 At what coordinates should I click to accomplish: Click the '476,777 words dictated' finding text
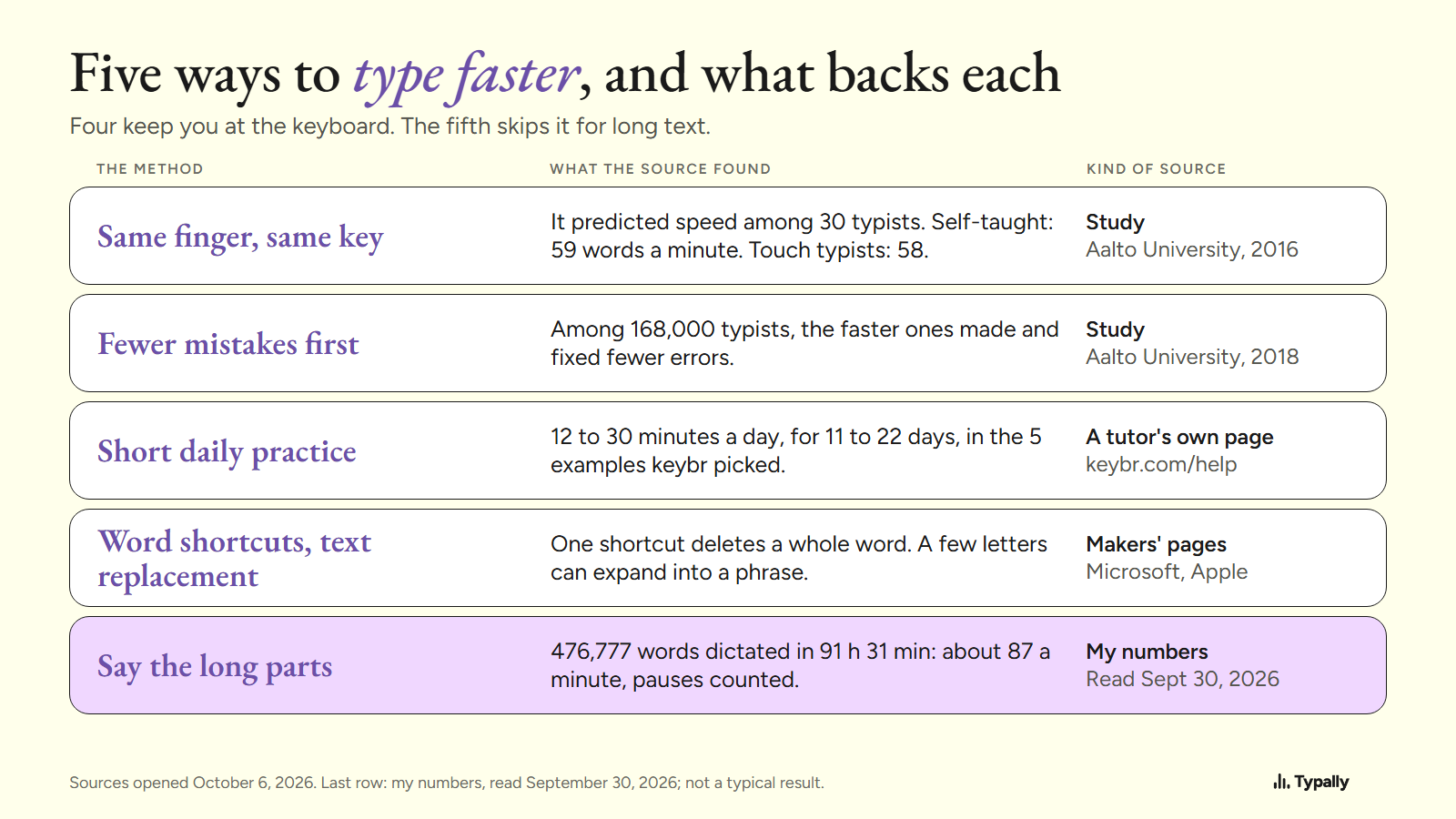(x=800, y=665)
